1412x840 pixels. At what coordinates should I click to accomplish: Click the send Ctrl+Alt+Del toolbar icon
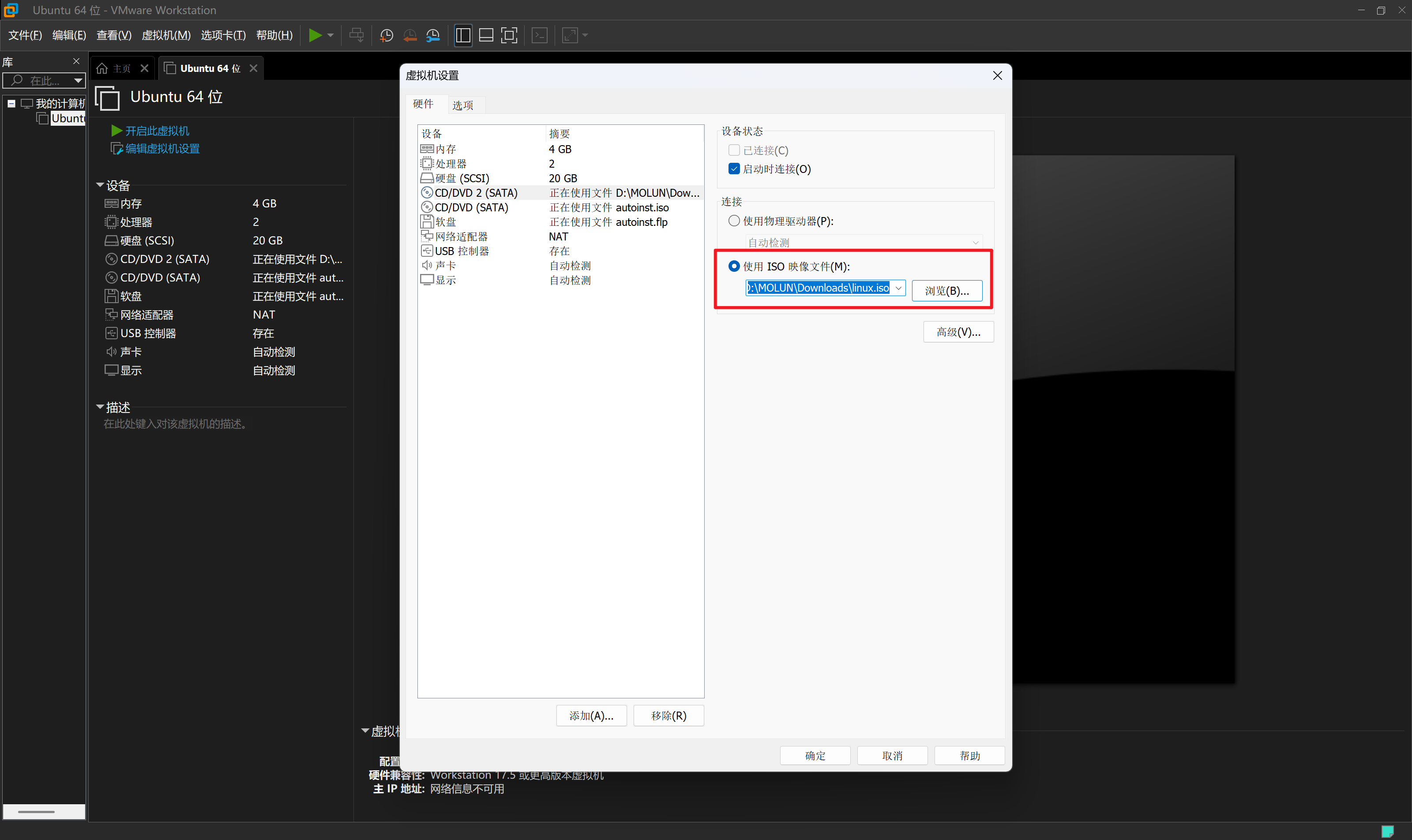pyautogui.click(x=356, y=35)
